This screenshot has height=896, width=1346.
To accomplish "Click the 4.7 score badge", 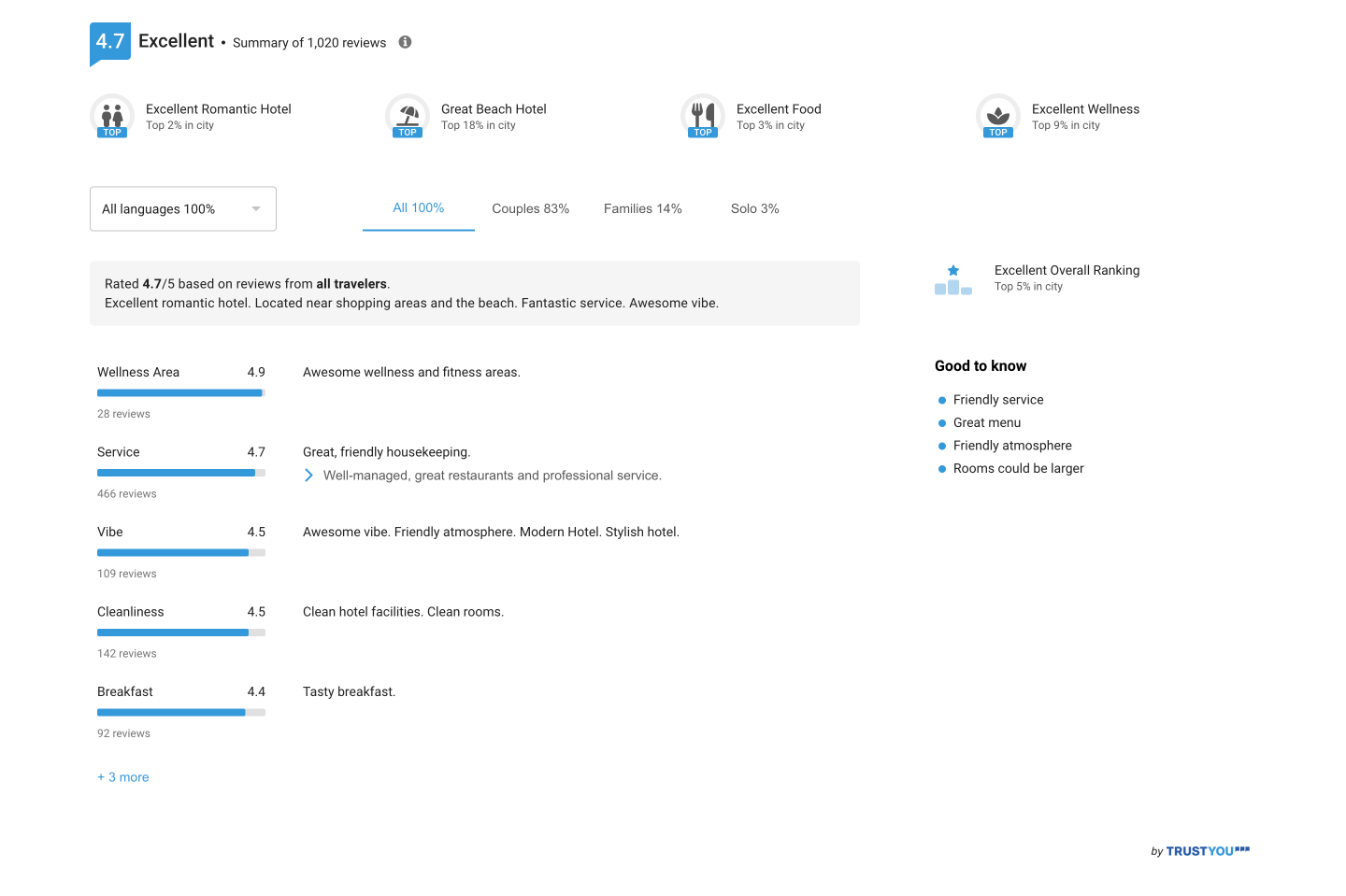I will pos(110,42).
